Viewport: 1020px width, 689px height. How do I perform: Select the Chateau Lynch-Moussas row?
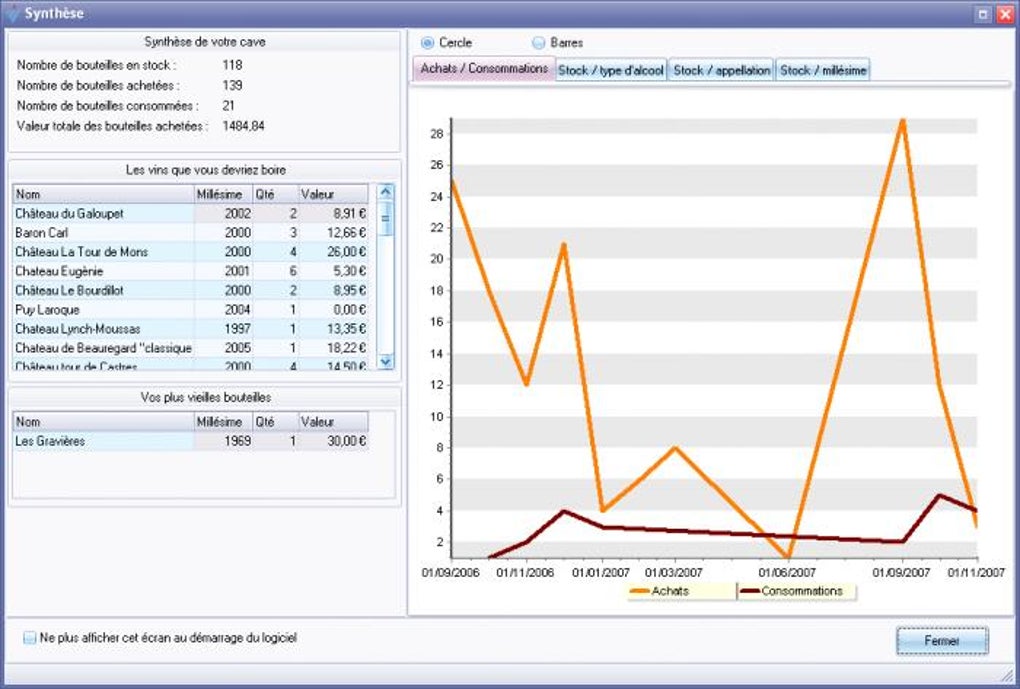191,329
